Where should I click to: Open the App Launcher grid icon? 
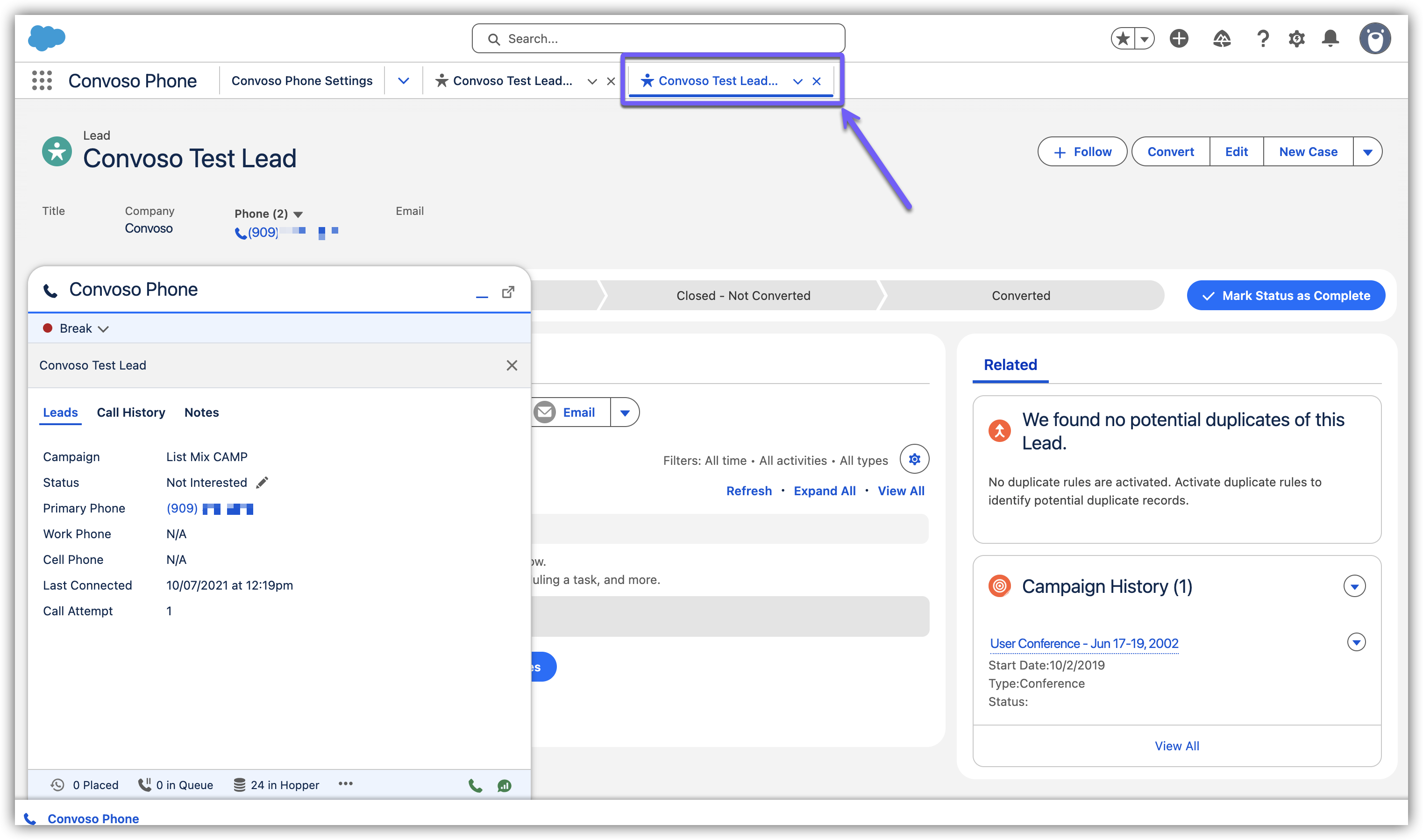point(42,80)
